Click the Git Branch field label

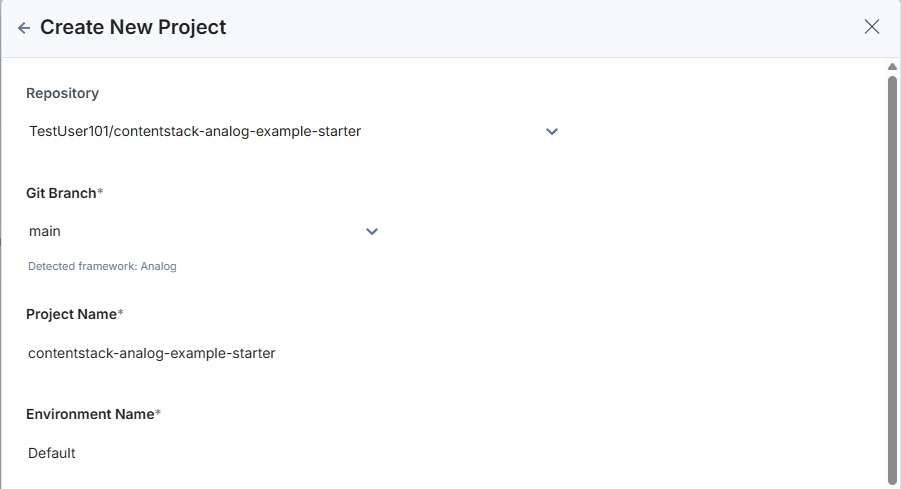61,193
